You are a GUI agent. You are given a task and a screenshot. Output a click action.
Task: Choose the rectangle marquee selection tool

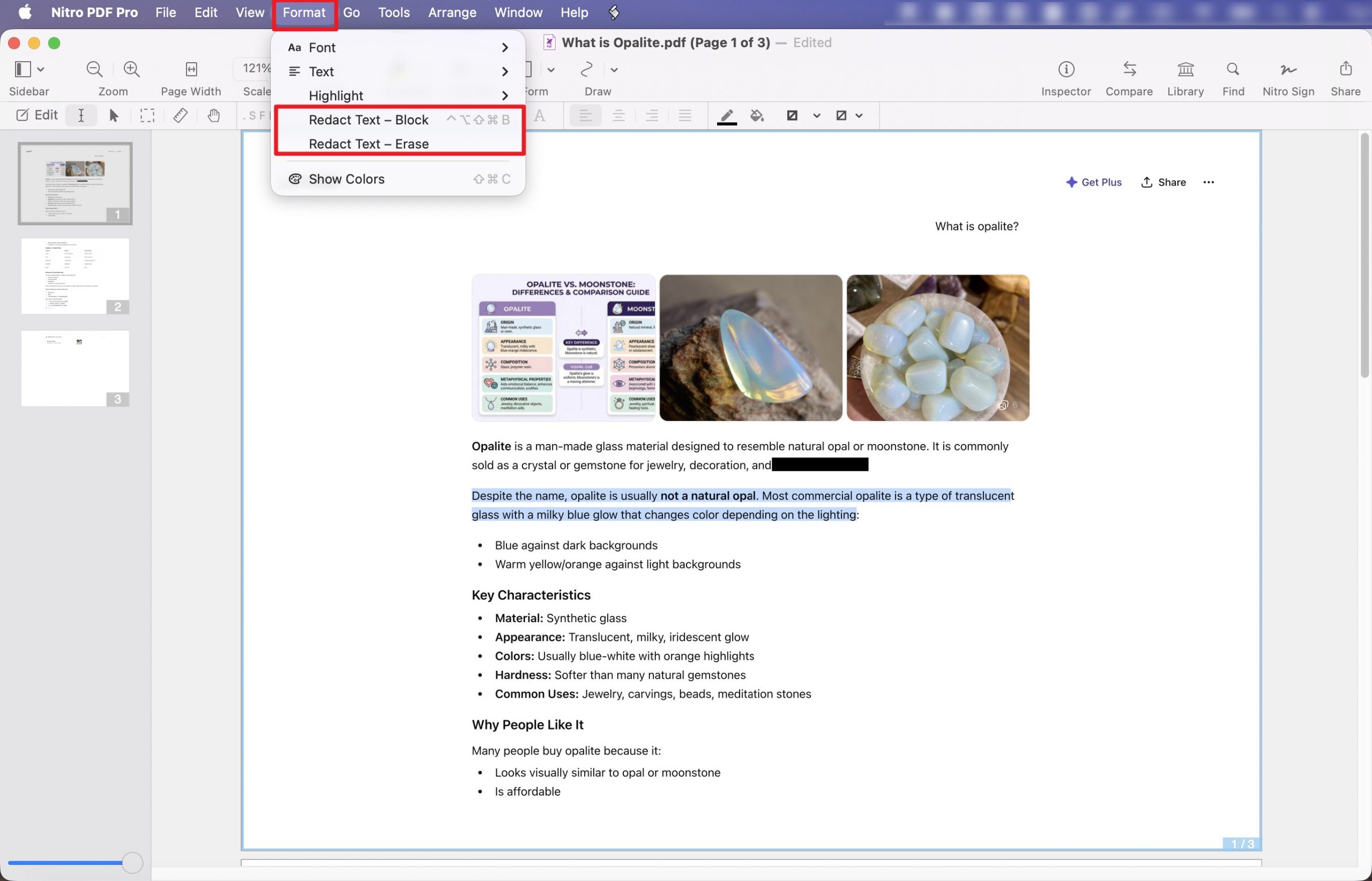(147, 116)
